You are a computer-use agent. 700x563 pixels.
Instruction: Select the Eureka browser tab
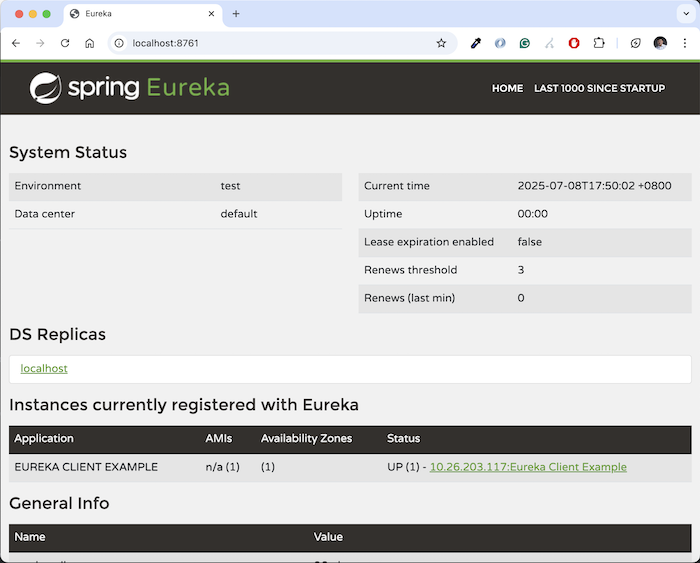coord(142,14)
